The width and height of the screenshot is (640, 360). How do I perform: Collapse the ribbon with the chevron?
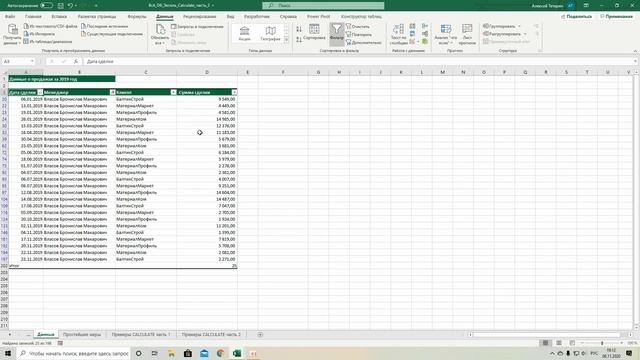coord(635,51)
